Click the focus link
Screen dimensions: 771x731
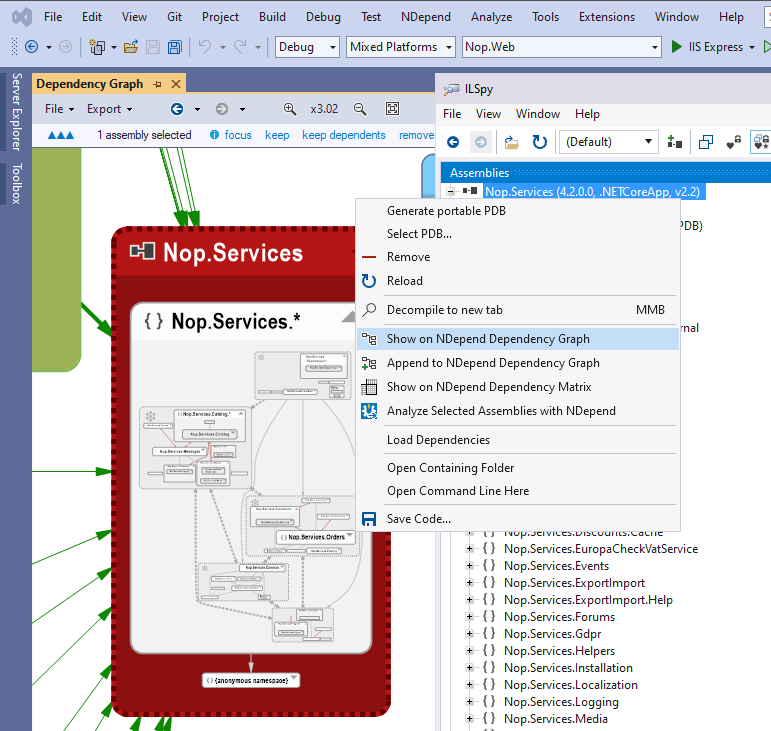pyautogui.click(x=238, y=135)
